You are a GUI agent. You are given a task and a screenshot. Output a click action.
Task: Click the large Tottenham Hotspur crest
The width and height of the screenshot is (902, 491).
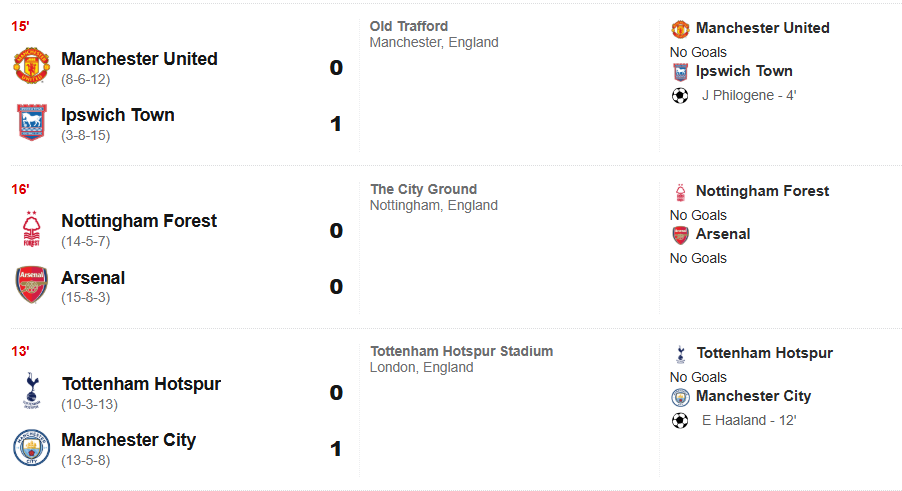[x=31, y=391]
